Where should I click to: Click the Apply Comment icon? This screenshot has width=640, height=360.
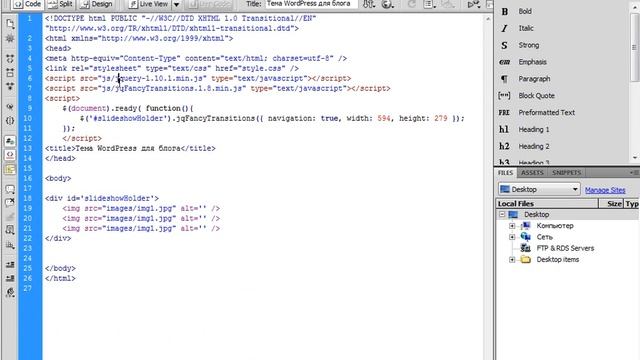coord(10,189)
